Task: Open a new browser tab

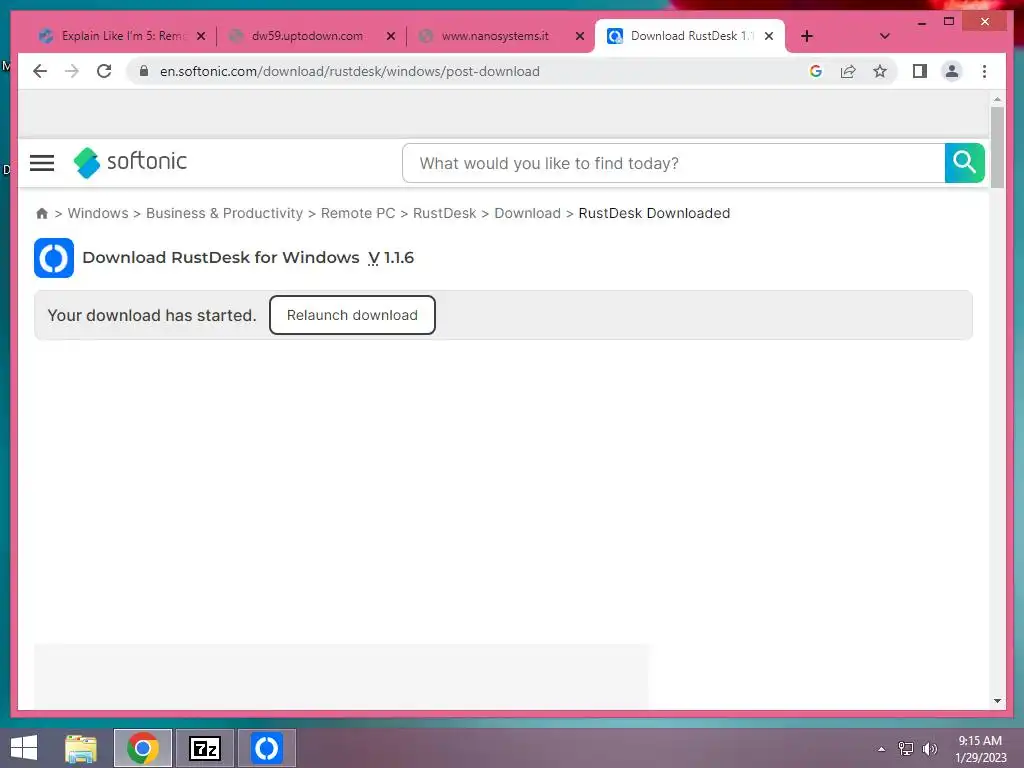Action: pos(807,36)
